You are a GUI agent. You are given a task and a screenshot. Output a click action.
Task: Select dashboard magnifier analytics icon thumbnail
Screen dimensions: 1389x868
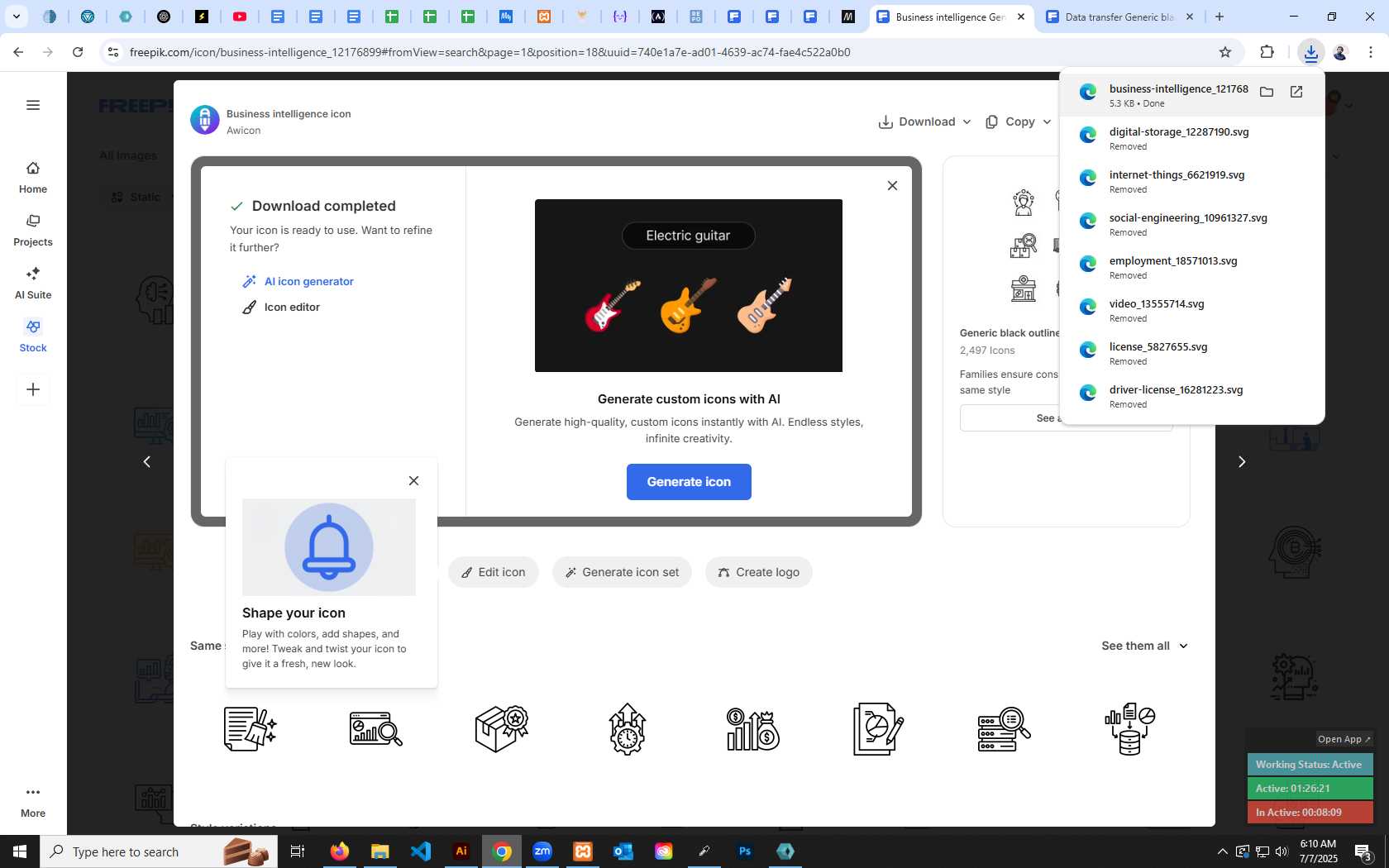coord(376,729)
